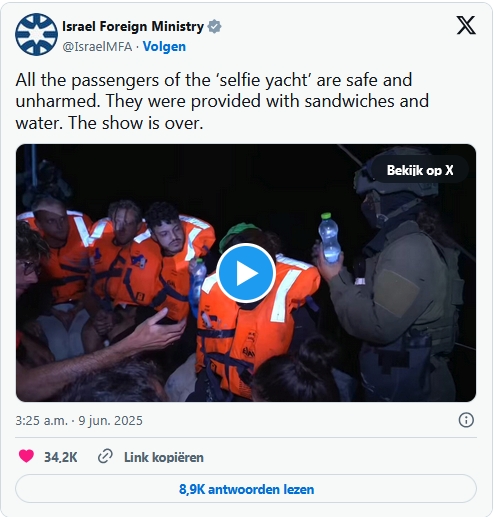Open the 3:25 a.m. timestamp link
The height and width of the screenshot is (517, 494).
pyautogui.click(x=41, y=420)
